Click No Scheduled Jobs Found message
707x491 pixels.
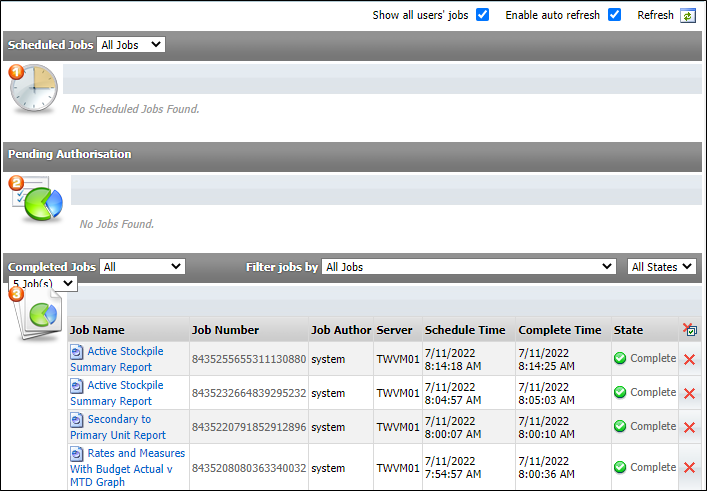pyautogui.click(x=135, y=109)
